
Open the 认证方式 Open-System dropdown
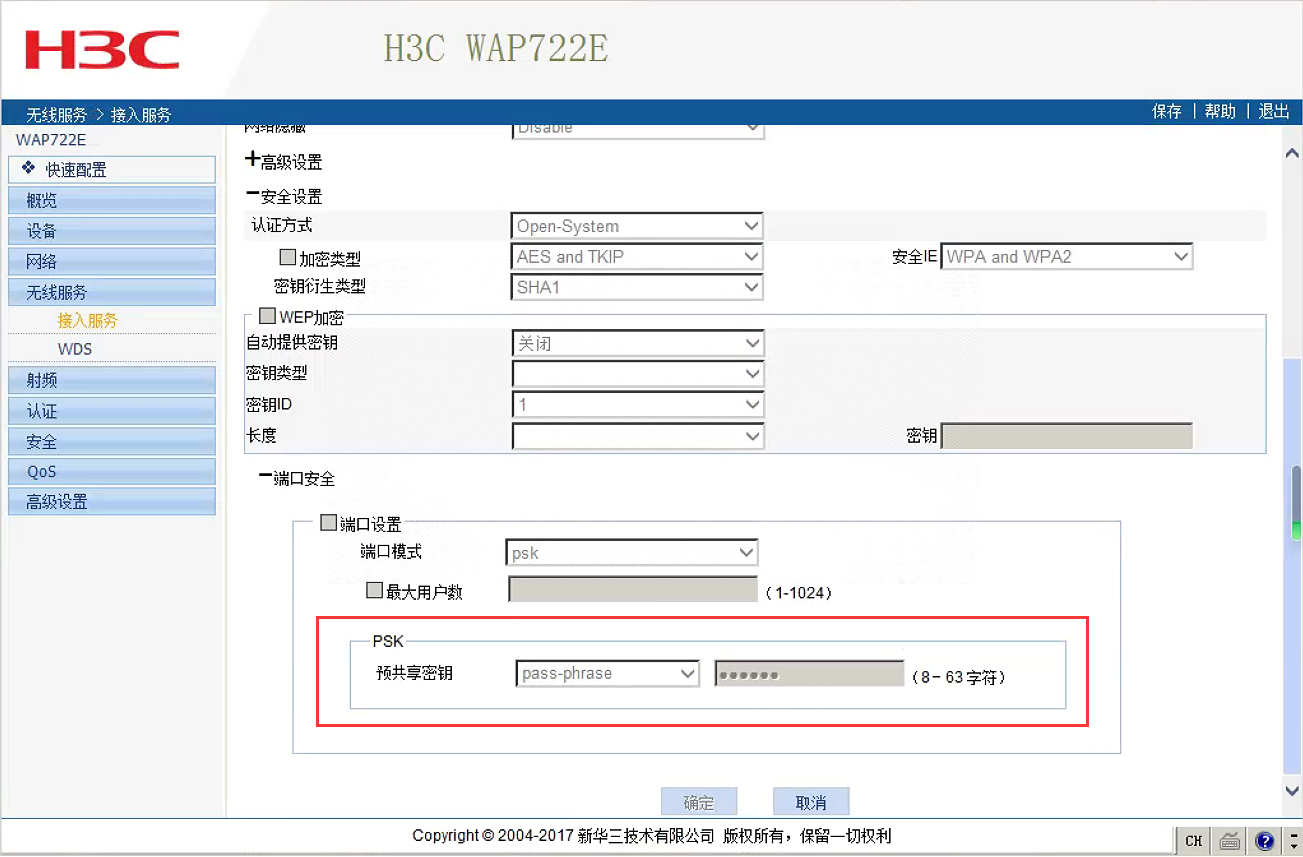click(638, 226)
